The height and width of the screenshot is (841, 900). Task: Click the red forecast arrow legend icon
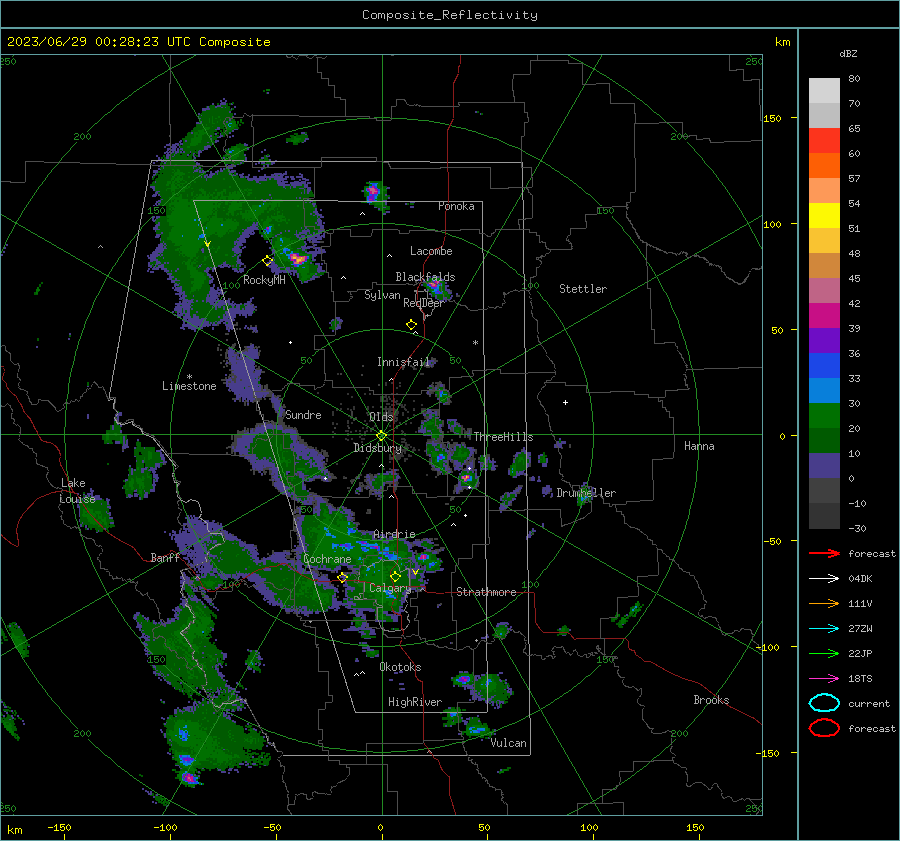point(824,553)
